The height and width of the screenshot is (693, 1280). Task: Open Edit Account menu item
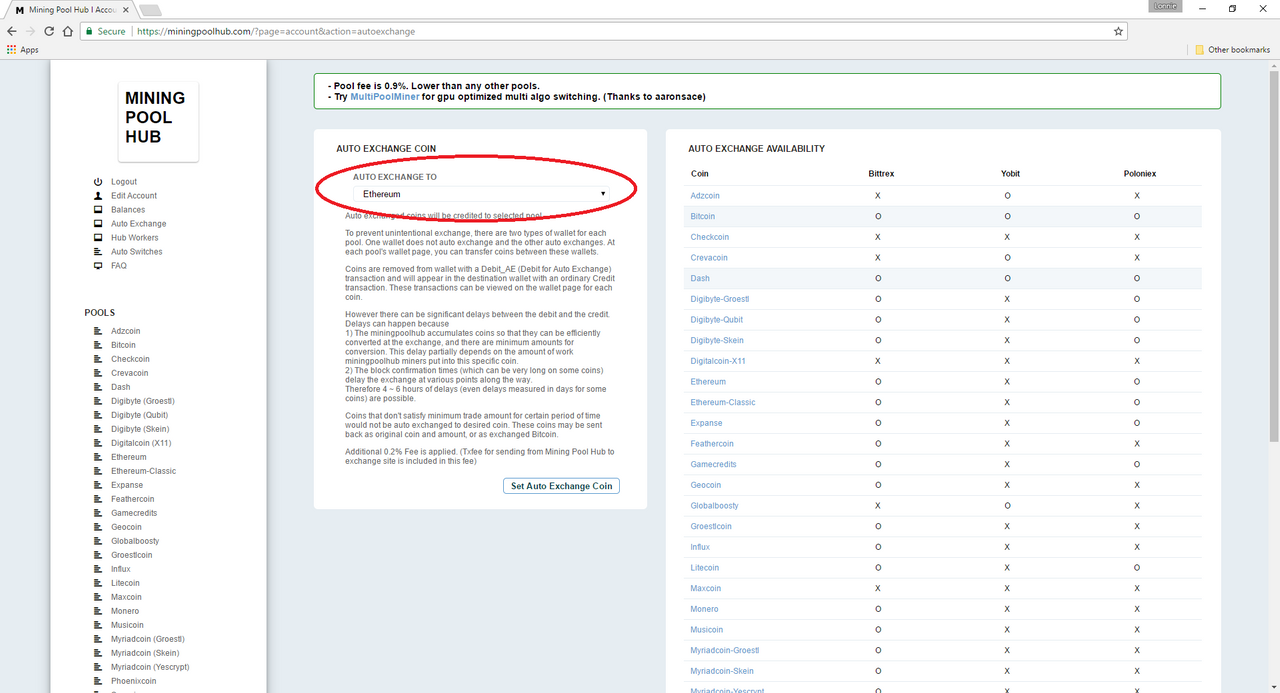tap(134, 196)
